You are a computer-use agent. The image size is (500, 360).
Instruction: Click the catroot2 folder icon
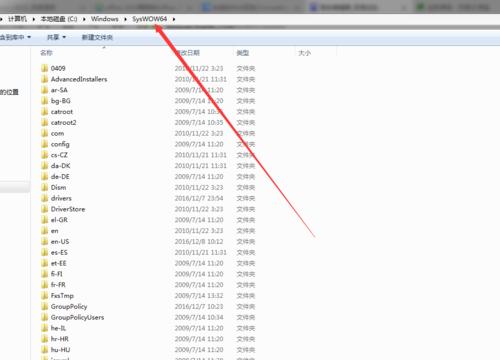pyautogui.click(x=44, y=122)
